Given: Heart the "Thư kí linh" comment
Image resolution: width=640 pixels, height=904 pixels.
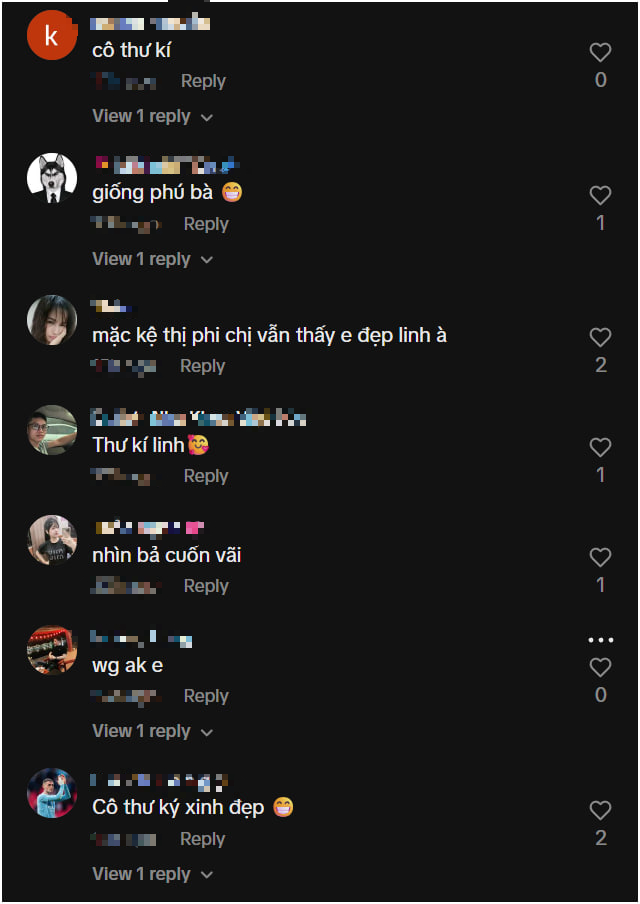Looking at the screenshot, I should click(600, 448).
